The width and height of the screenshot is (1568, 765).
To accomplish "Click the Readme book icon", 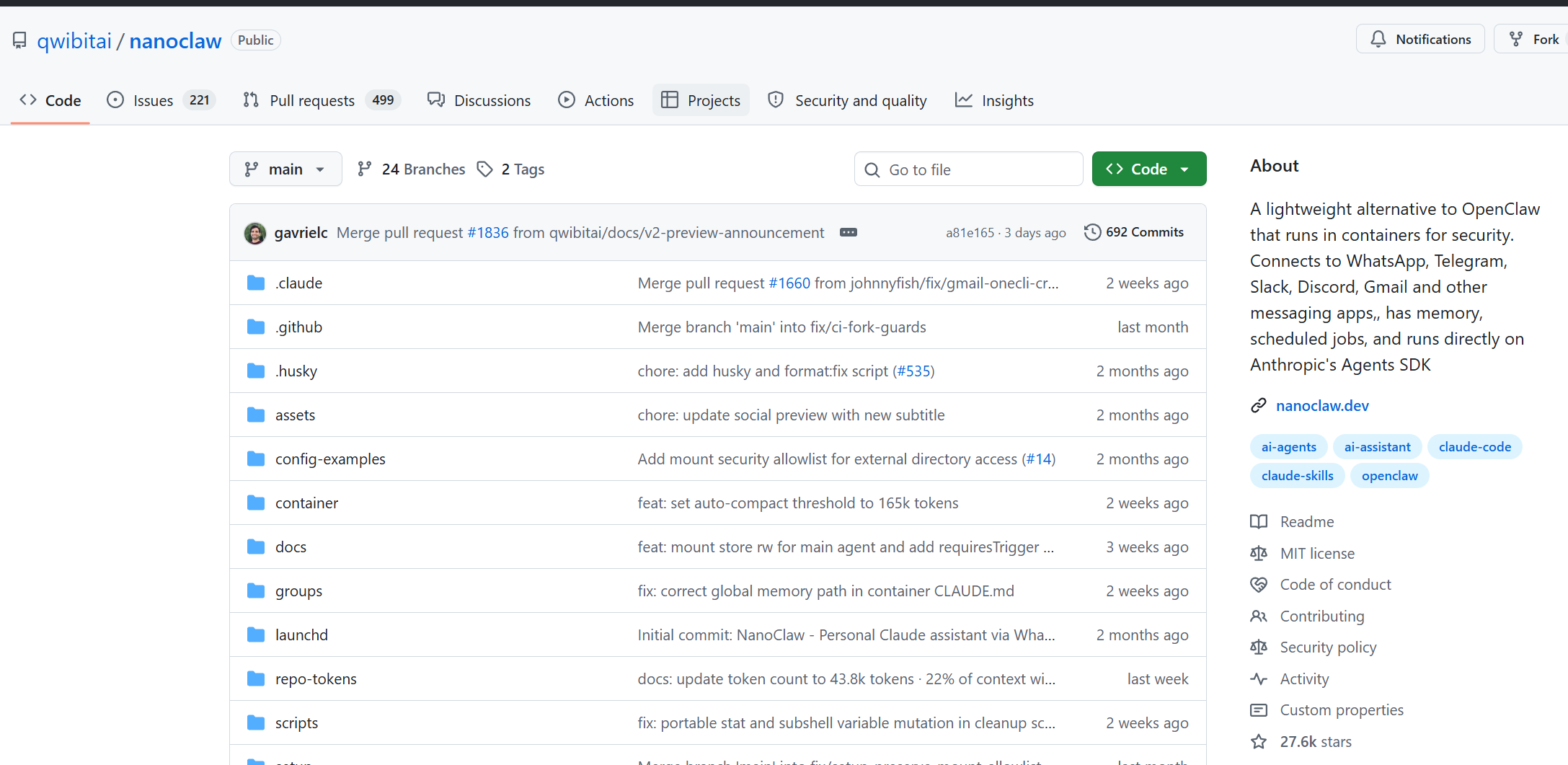I will [x=1259, y=521].
